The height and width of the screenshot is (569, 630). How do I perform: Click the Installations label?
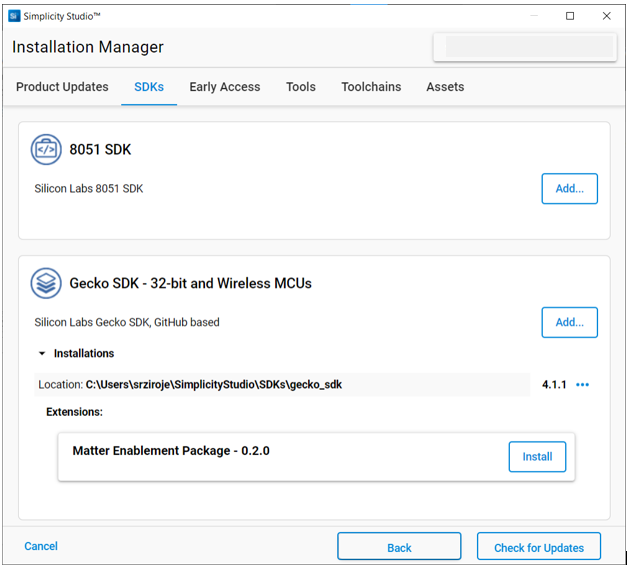click(x=84, y=353)
